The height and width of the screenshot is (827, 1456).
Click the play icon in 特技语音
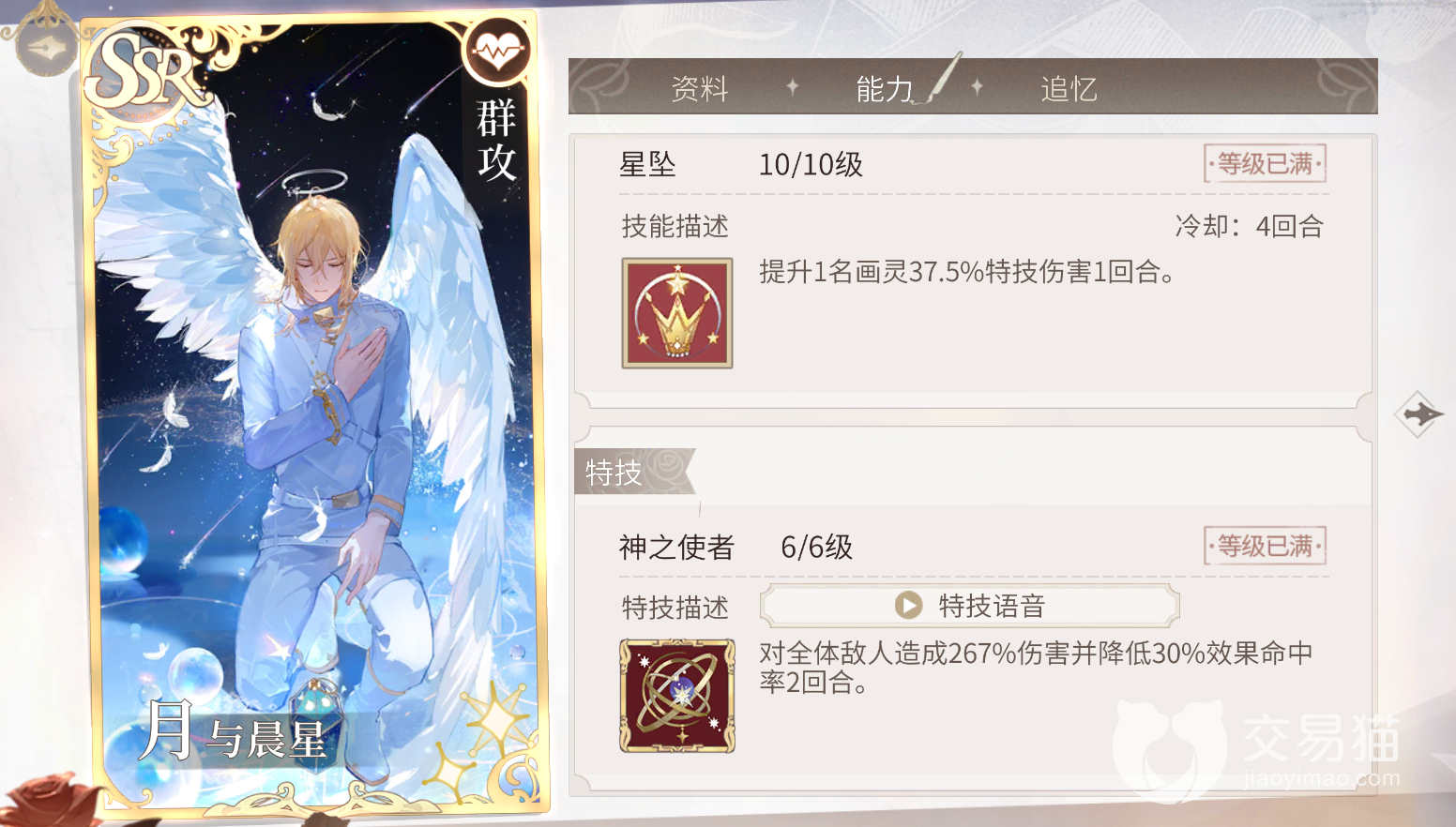(908, 606)
